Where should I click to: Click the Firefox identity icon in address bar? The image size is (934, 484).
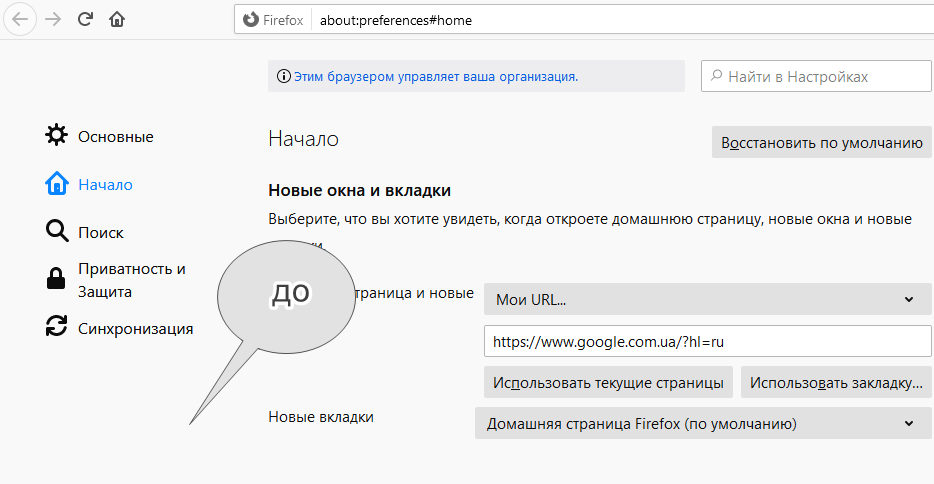(251, 20)
